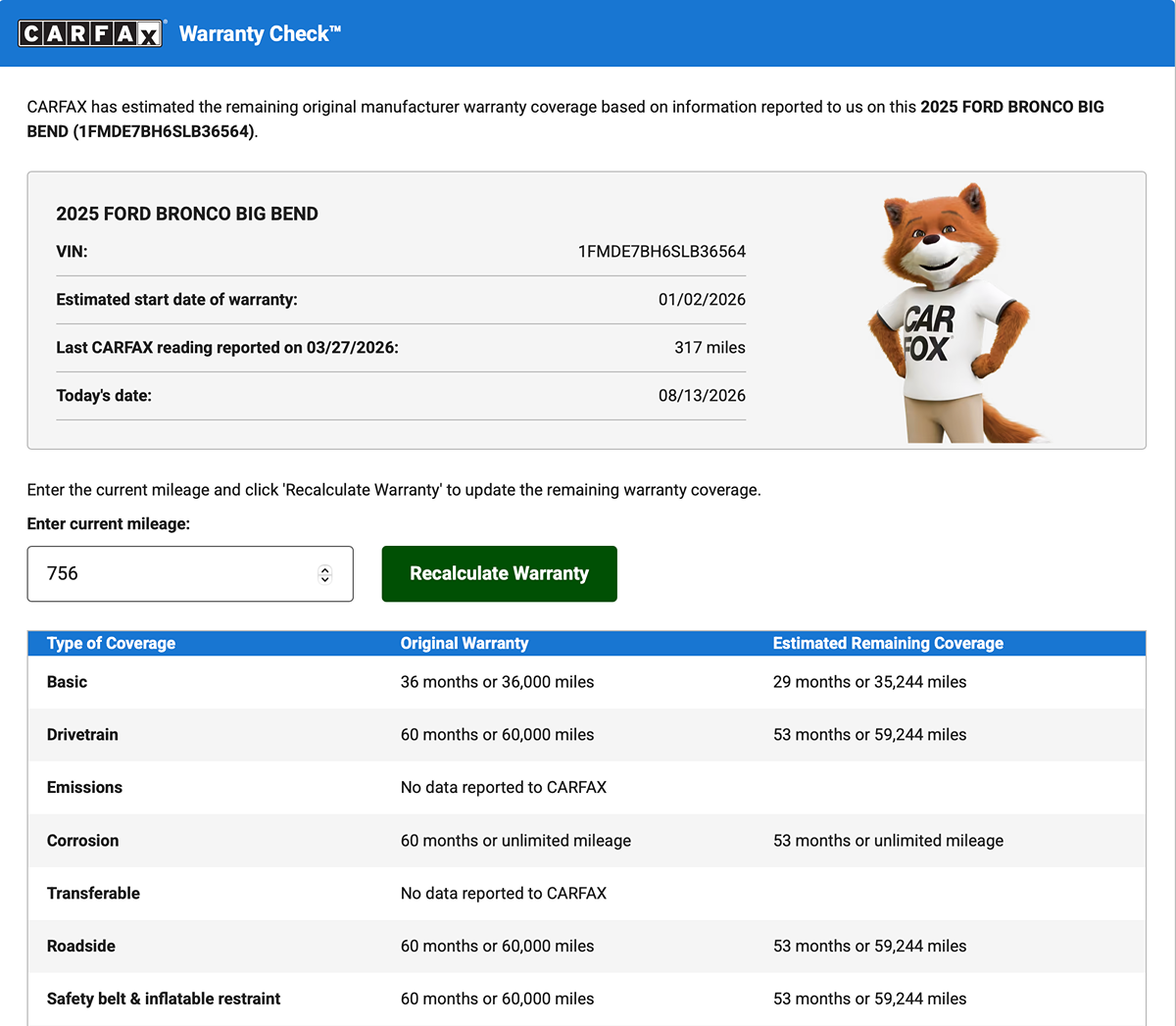Click 'Safety belt & inflatable restraint' row label

pos(164,1000)
